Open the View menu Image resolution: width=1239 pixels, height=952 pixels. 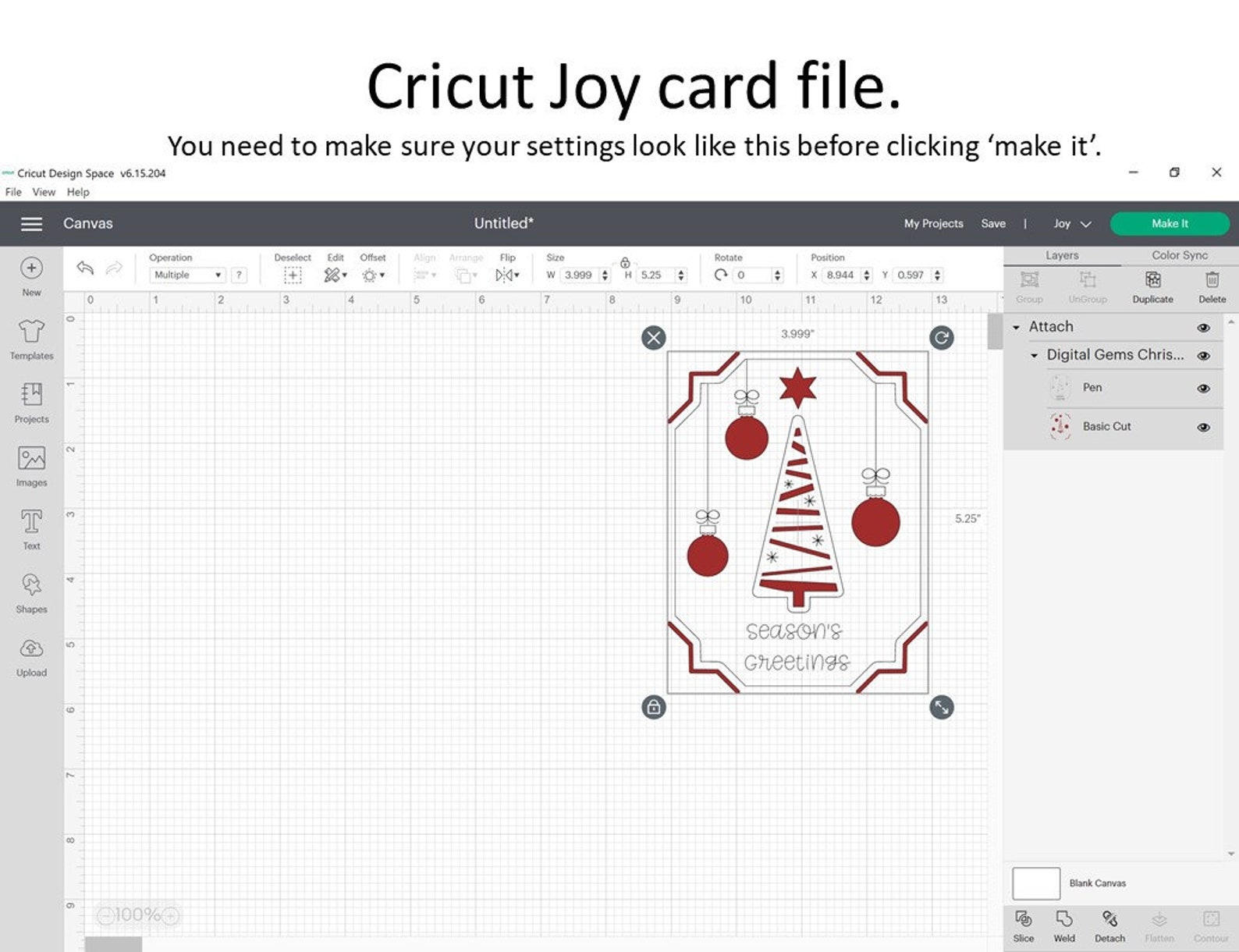coord(44,192)
